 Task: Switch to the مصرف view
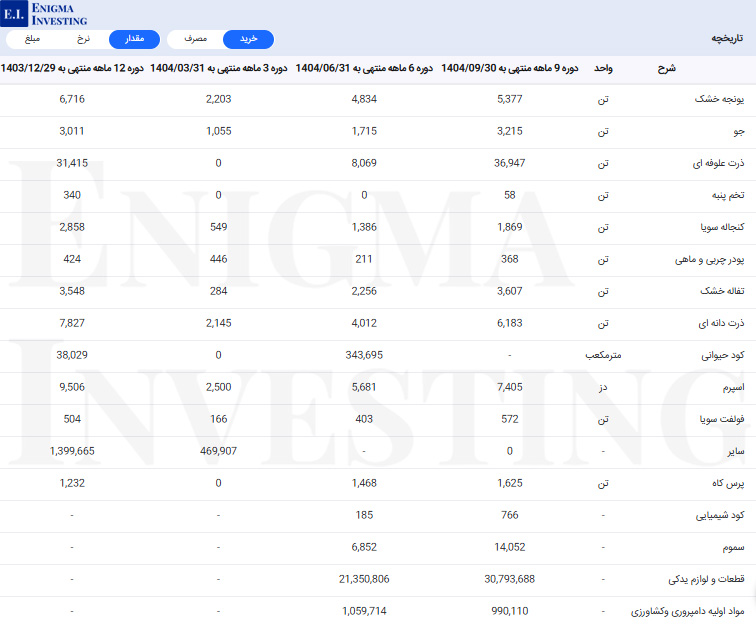click(x=195, y=39)
